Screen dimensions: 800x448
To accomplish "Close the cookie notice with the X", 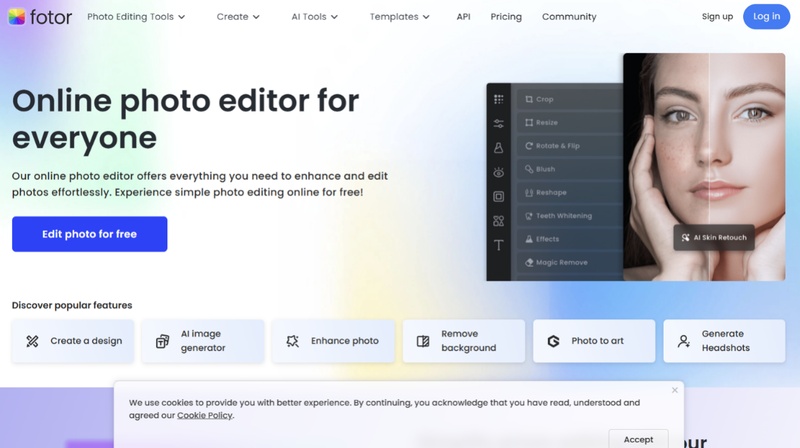I will [x=675, y=390].
